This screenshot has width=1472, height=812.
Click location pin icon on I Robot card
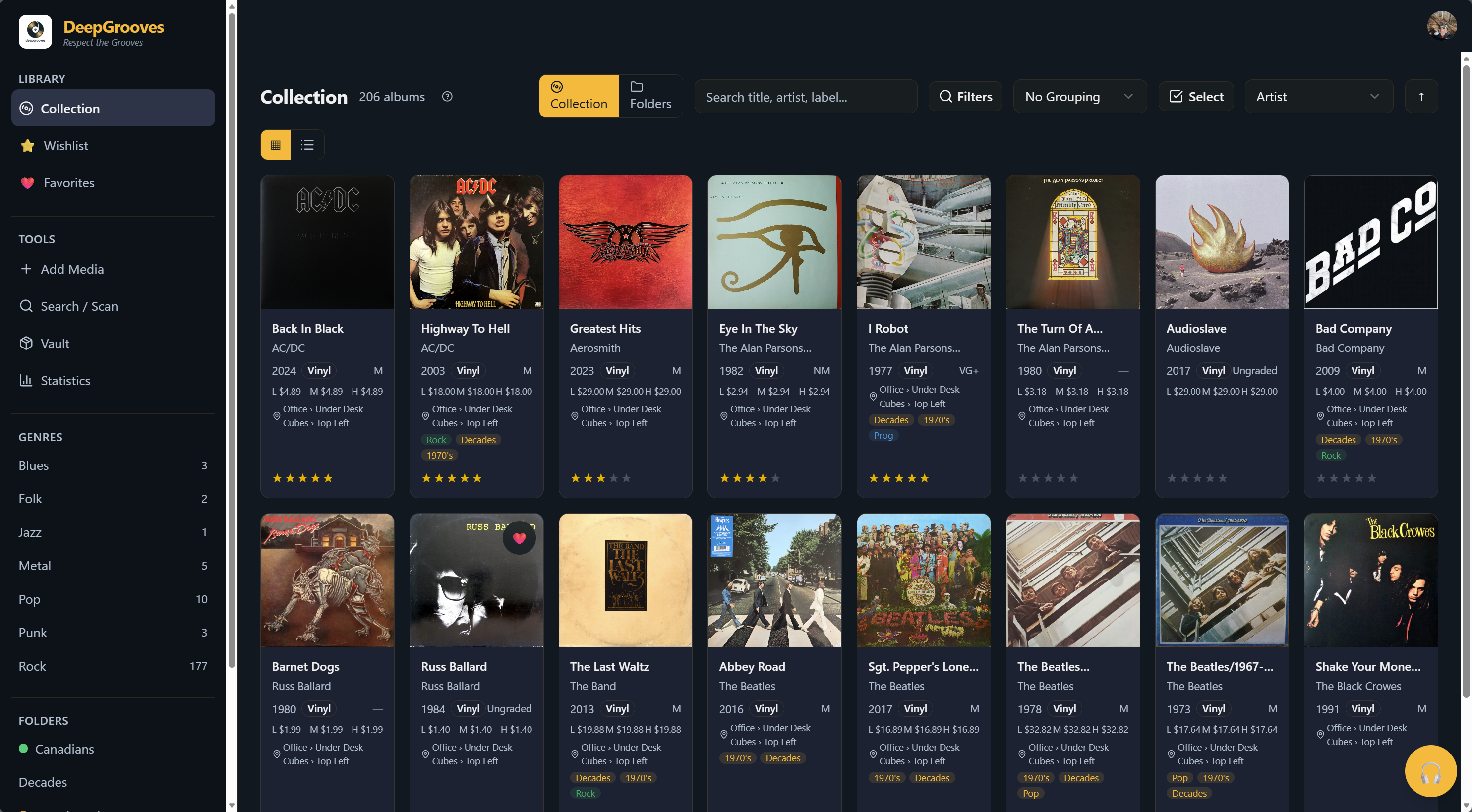pyautogui.click(x=873, y=396)
